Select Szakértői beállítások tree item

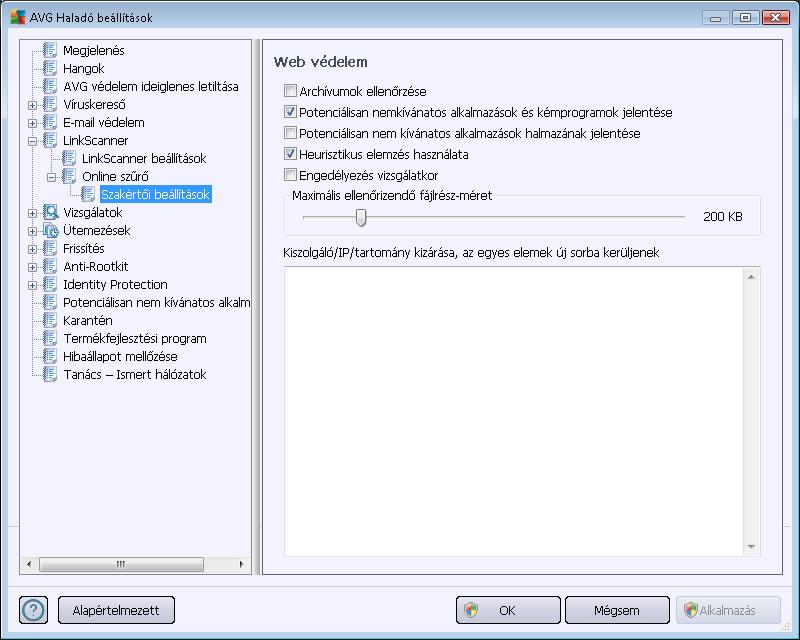click(x=156, y=194)
